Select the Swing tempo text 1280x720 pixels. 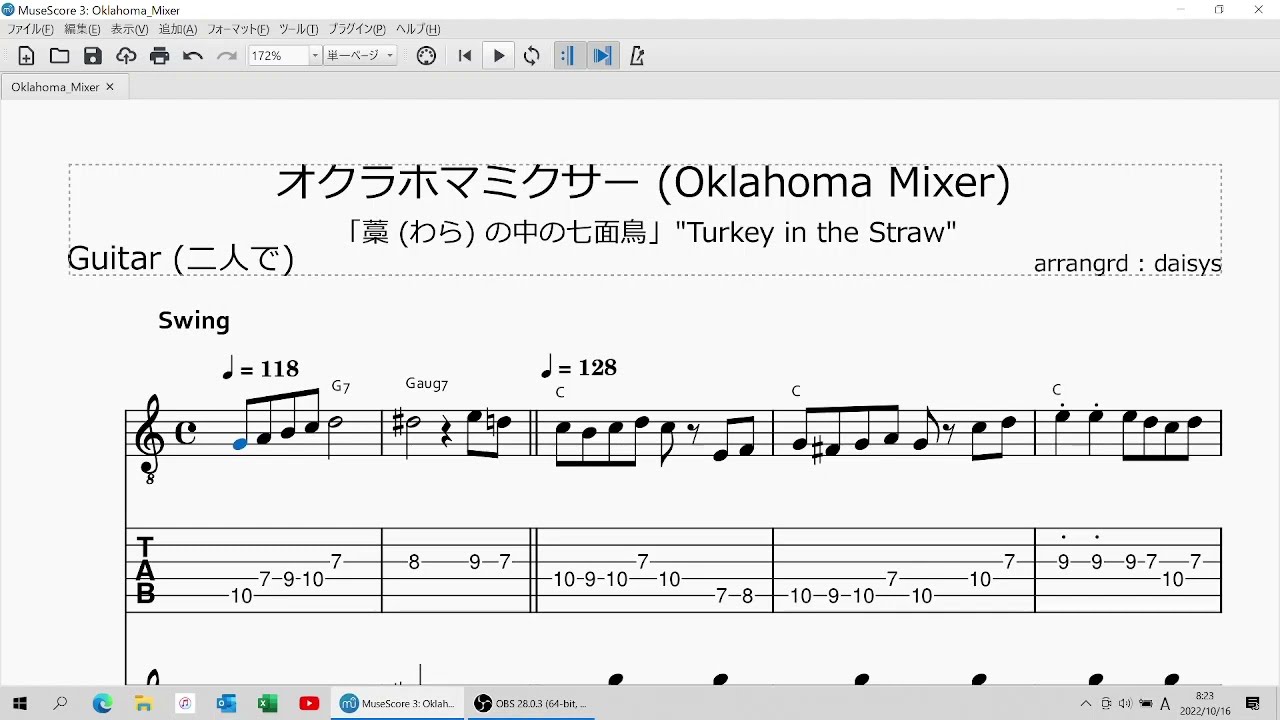(194, 321)
